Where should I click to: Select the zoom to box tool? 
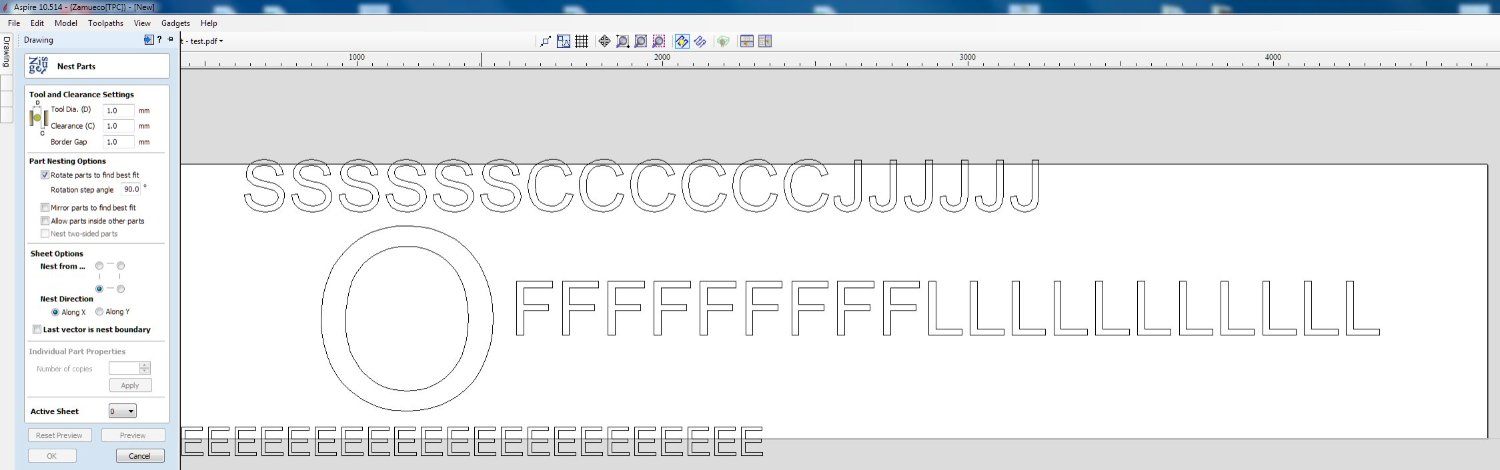pyautogui.click(x=622, y=41)
